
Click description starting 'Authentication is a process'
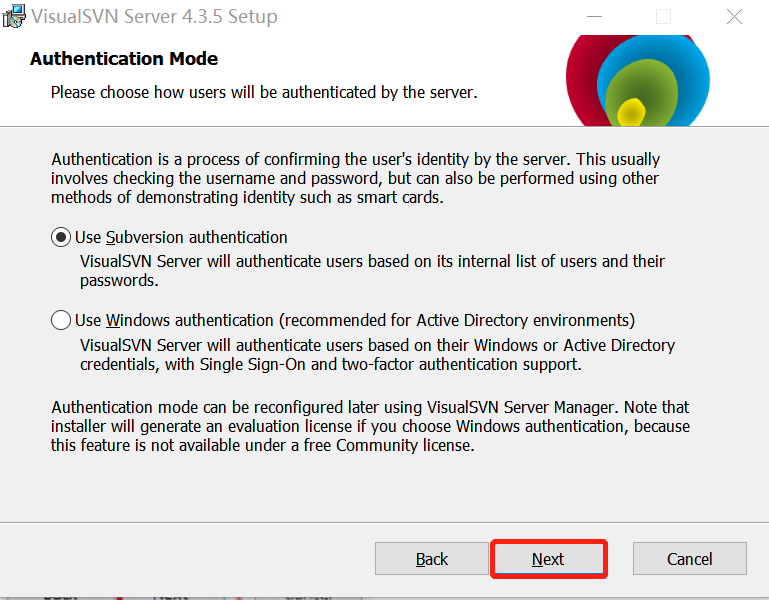point(356,178)
